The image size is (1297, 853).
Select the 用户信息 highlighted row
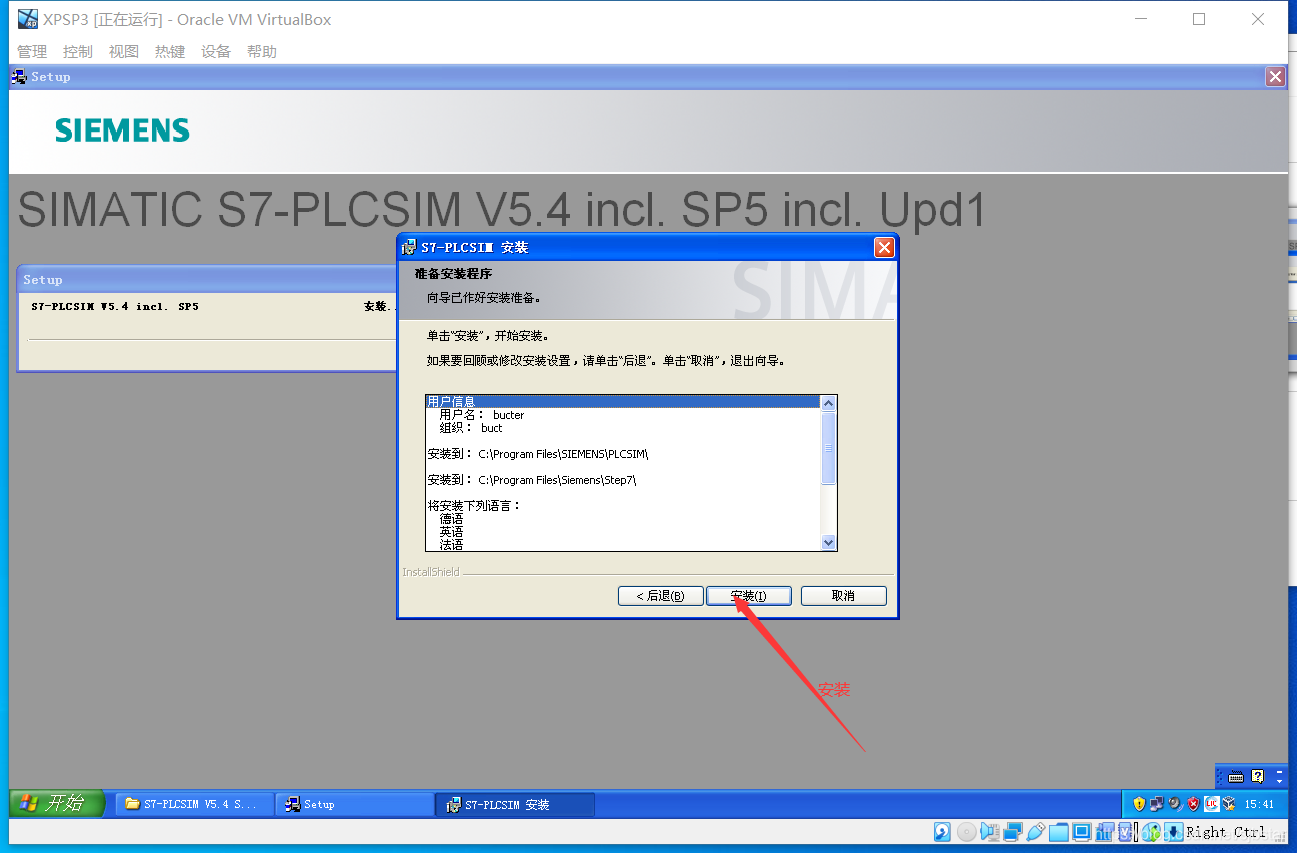(x=622, y=402)
